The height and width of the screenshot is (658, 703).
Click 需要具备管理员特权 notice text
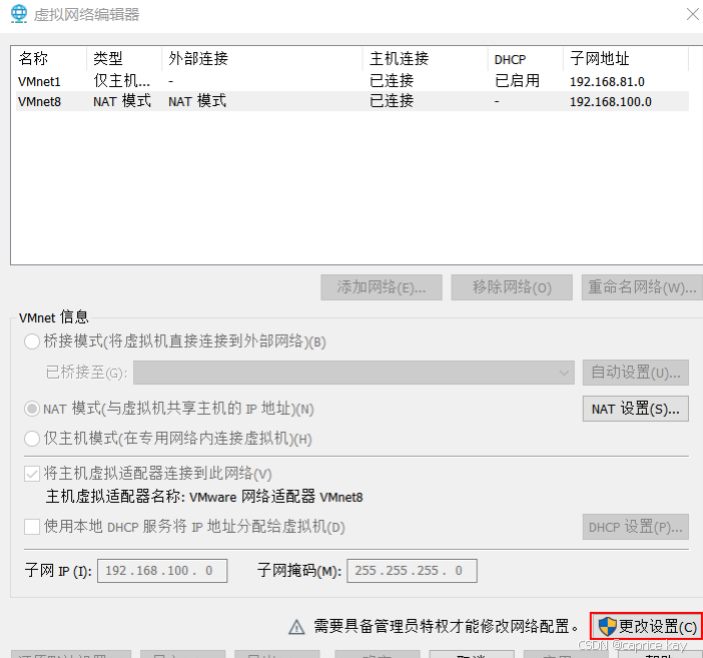(447, 626)
